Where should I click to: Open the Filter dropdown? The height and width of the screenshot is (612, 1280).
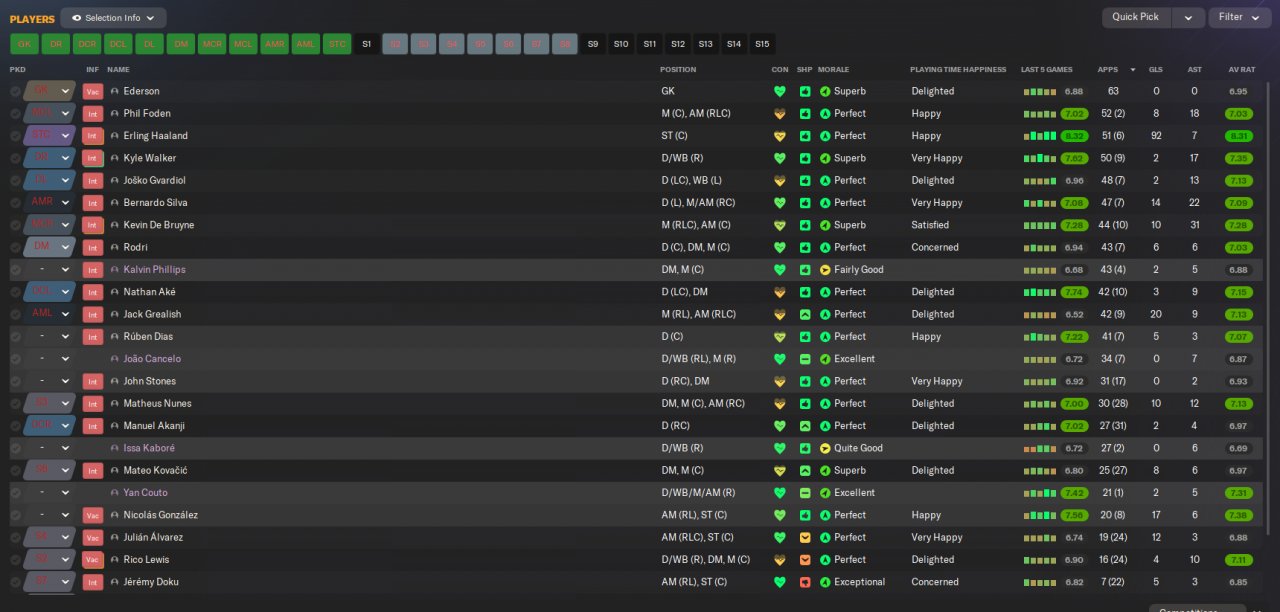1239,17
